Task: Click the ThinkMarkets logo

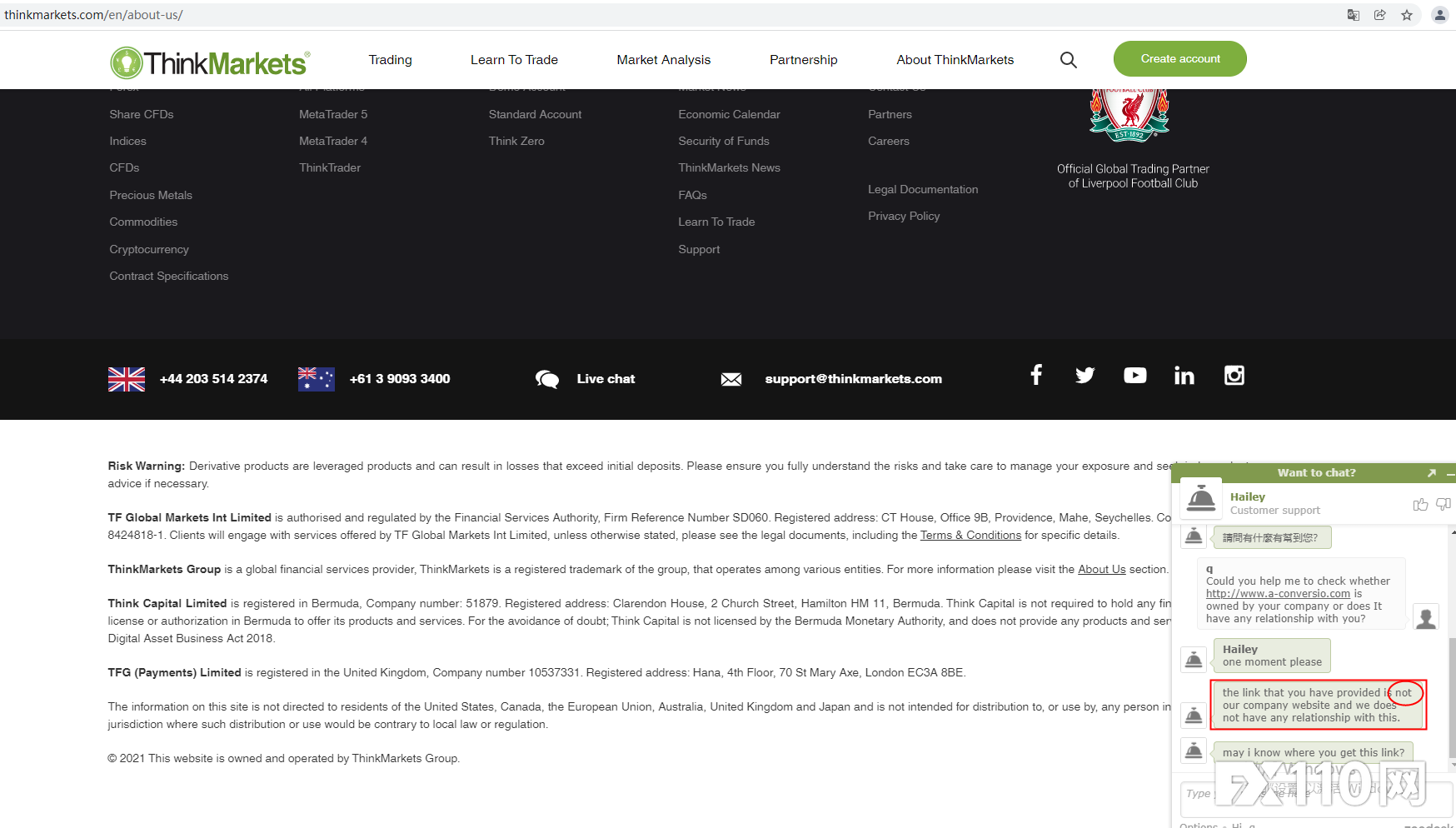Action: coord(210,62)
